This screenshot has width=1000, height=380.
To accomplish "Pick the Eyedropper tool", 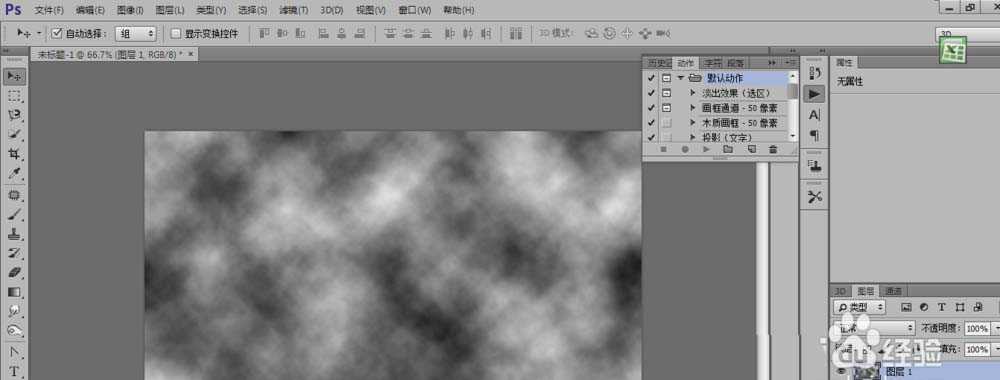I will tap(14, 173).
